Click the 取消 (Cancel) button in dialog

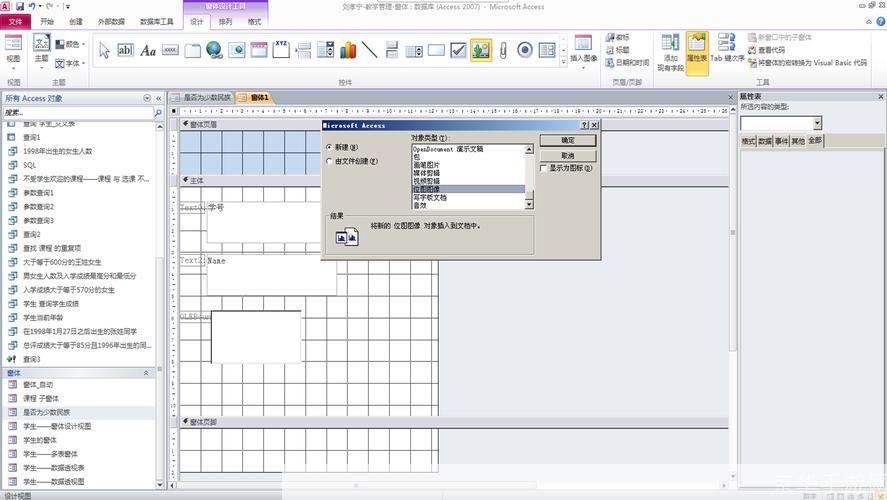568,156
